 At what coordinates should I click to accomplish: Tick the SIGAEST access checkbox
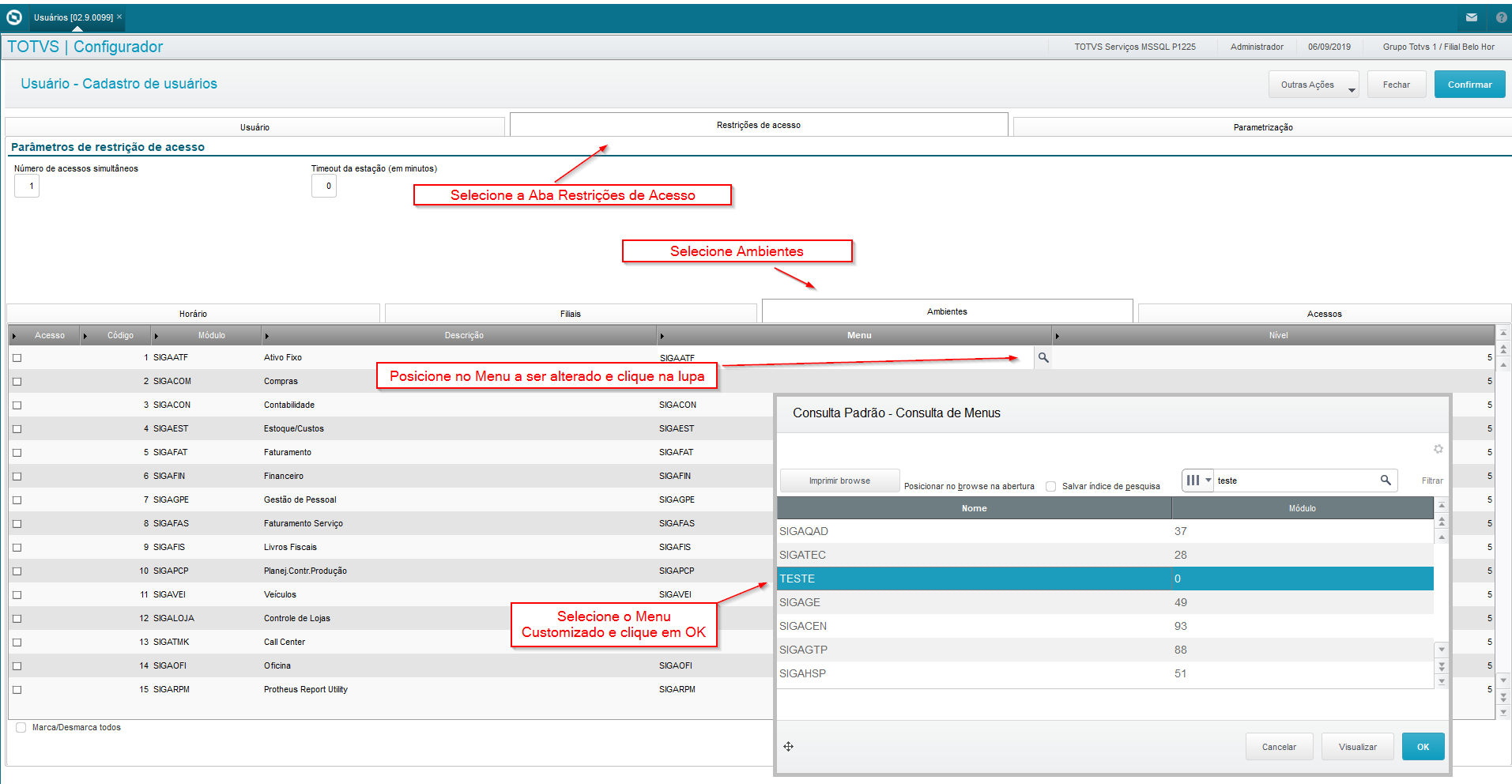click(x=17, y=429)
